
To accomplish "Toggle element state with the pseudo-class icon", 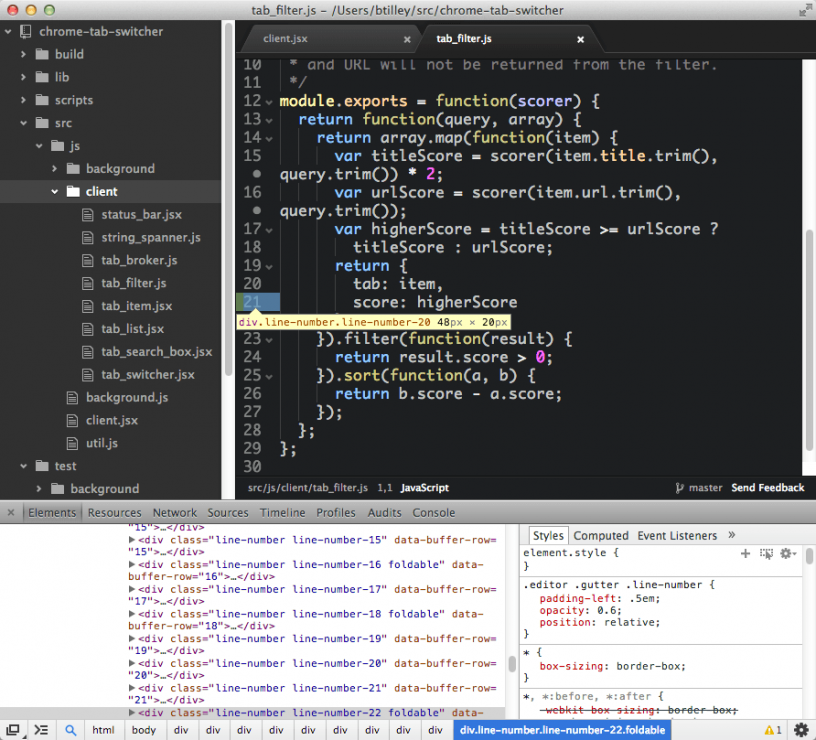I will tap(766, 551).
